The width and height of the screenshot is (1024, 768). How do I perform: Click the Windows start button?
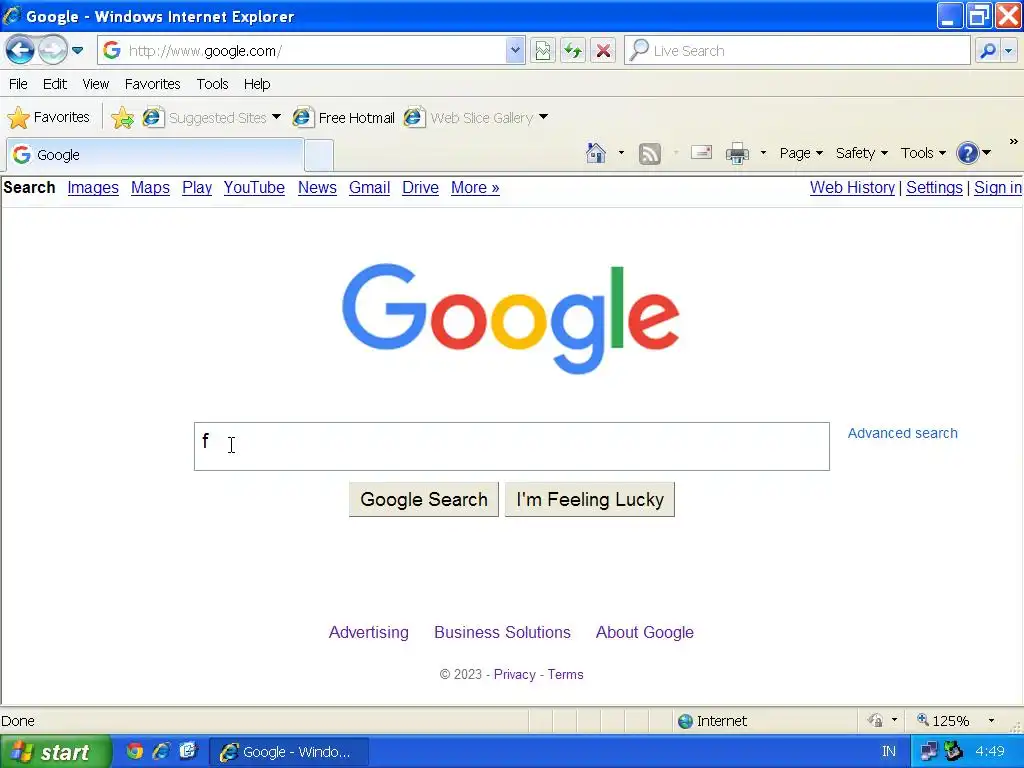click(56, 752)
